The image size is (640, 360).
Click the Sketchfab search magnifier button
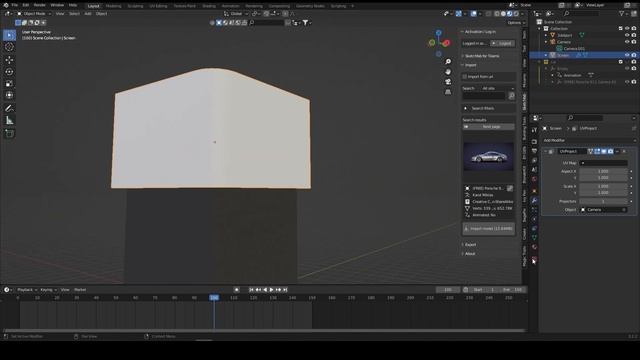[511, 96]
